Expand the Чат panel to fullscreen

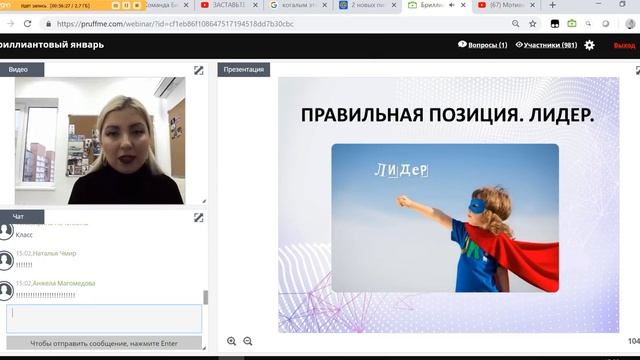click(198, 218)
